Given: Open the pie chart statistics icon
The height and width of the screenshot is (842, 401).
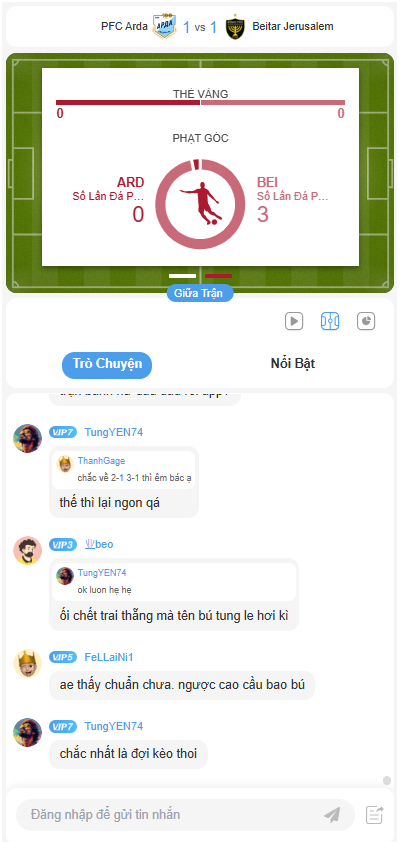Looking at the screenshot, I should pos(366,321).
